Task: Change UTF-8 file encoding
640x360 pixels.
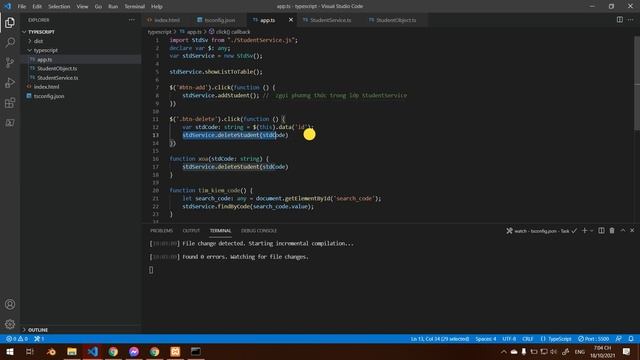Action: pyautogui.click(x=509, y=339)
